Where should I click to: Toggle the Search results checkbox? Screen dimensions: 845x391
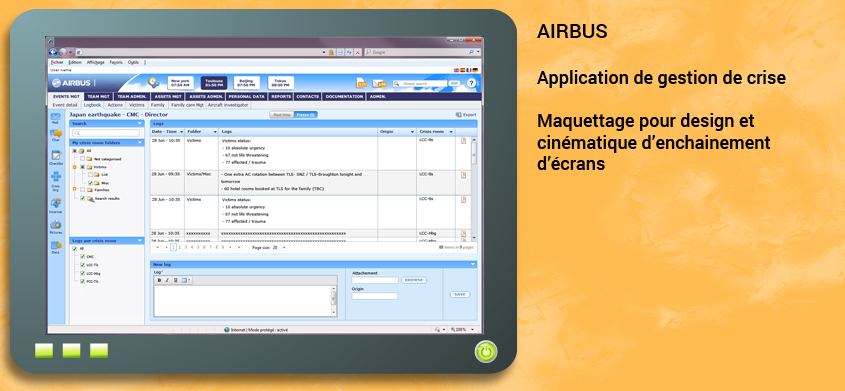[82, 198]
